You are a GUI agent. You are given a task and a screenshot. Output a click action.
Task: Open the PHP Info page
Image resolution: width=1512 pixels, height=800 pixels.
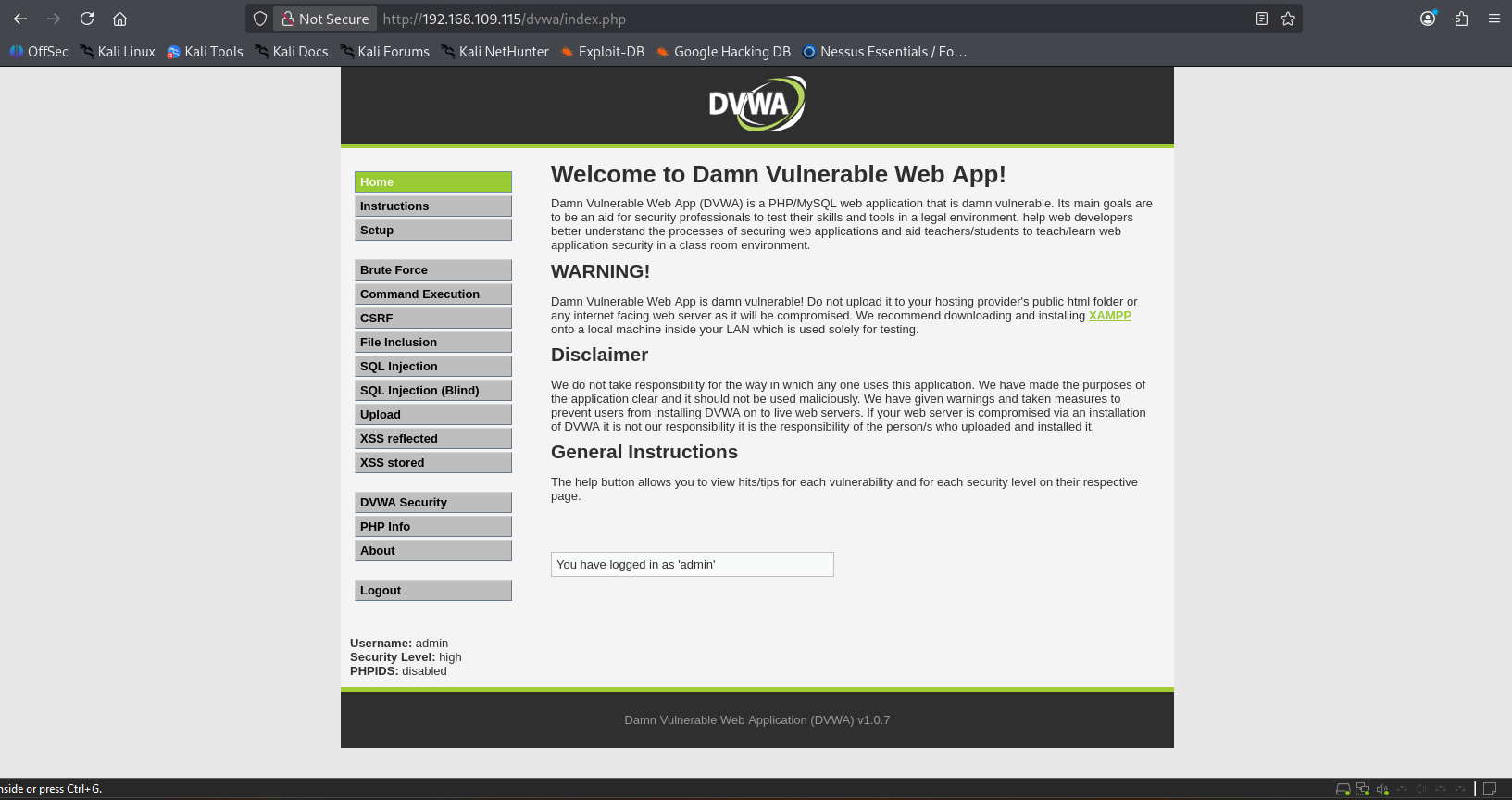click(x=433, y=527)
